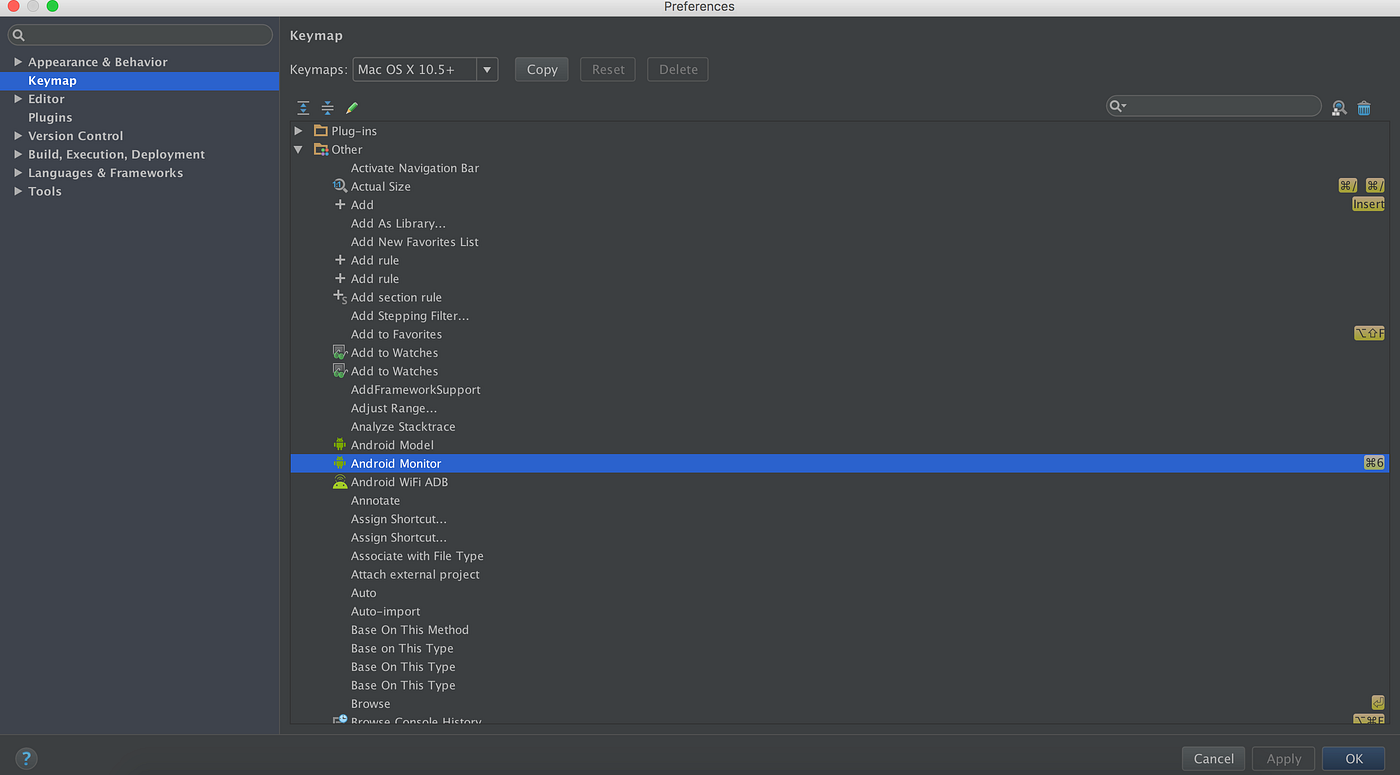This screenshot has height=775, width=1400.
Task: Click the expand all nodes icon
Action: tap(303, 107)
